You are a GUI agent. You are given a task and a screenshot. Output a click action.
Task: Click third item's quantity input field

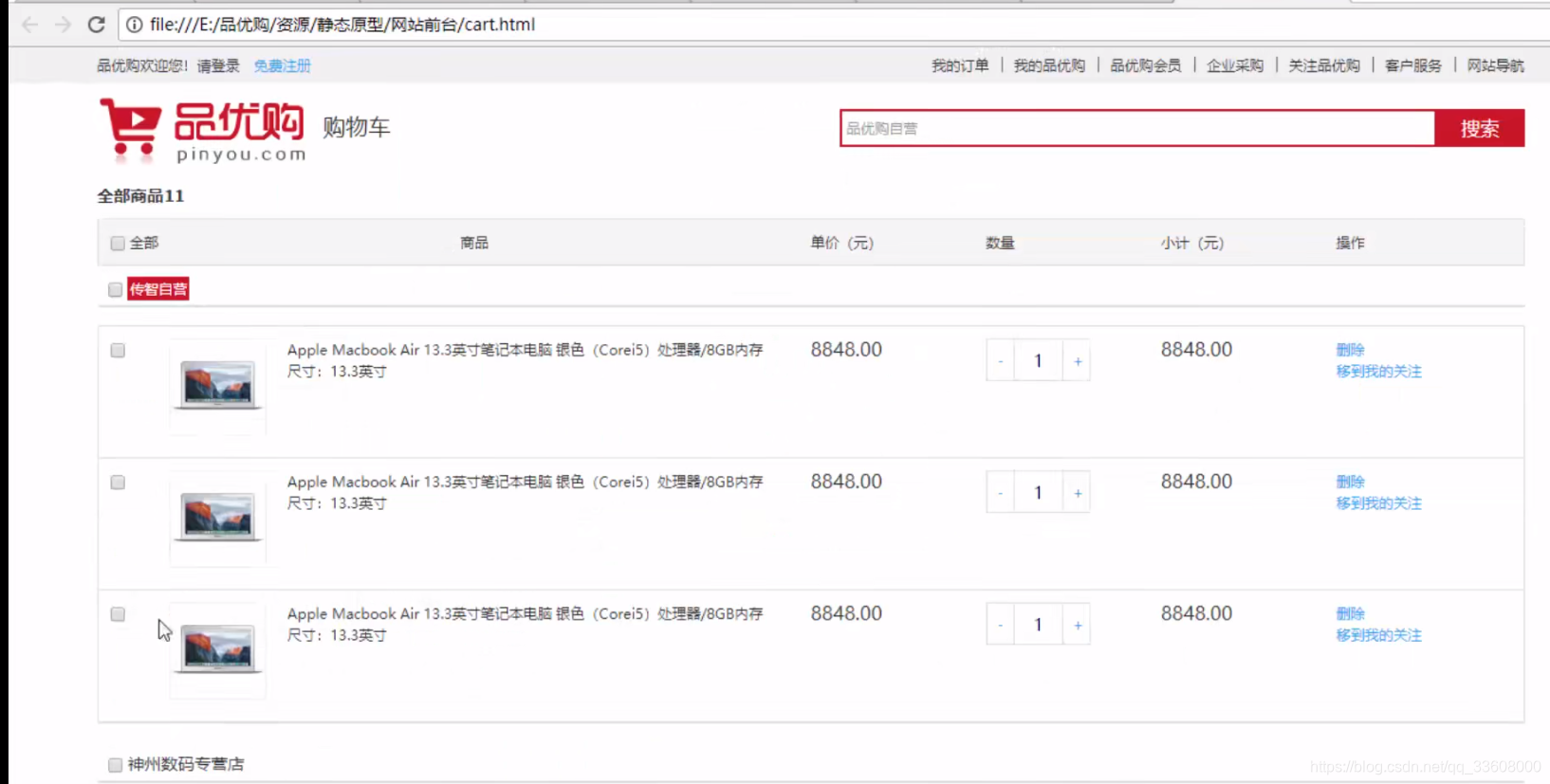[x=1038, y=625]
